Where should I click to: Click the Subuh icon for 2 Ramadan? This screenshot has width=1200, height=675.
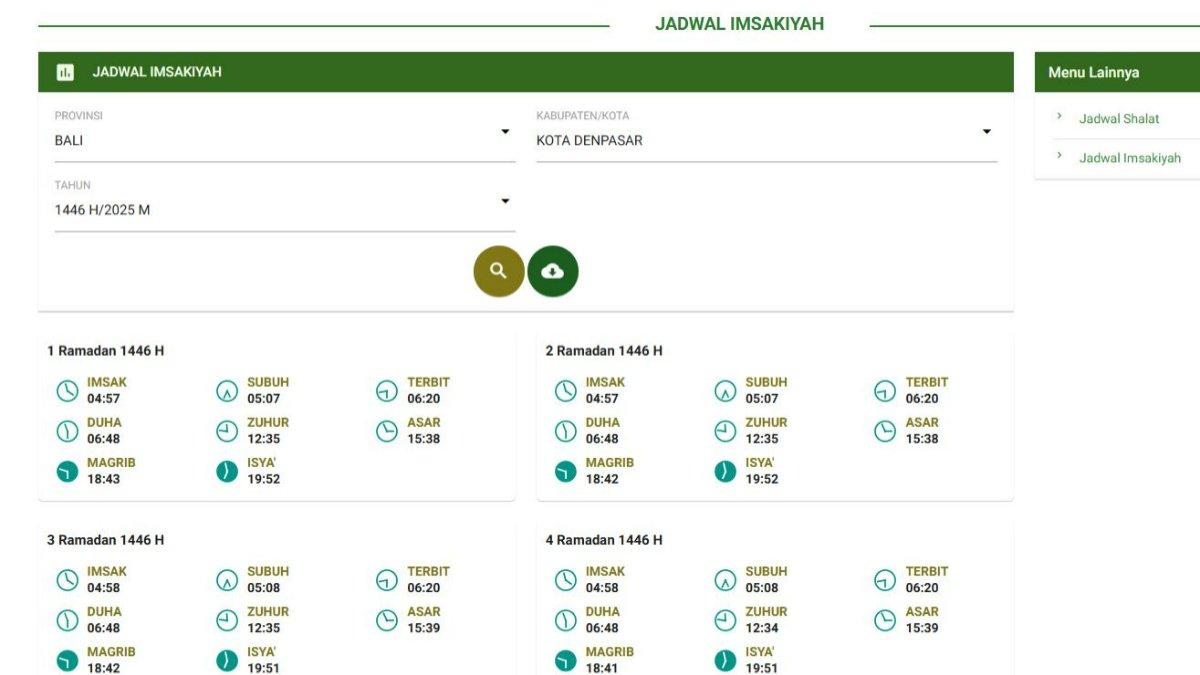pos(725,391)
